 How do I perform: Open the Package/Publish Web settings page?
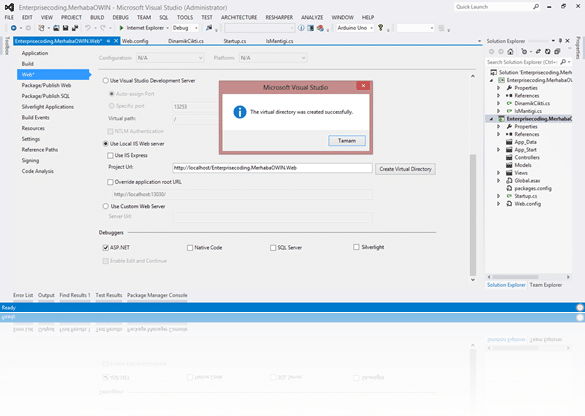[x=46, y=85]
